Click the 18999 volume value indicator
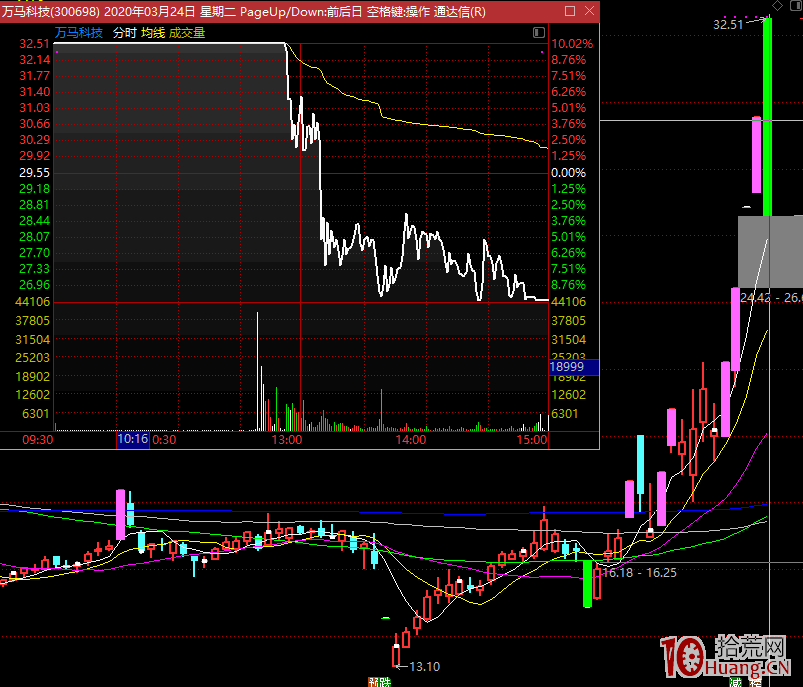 [573, 368]
